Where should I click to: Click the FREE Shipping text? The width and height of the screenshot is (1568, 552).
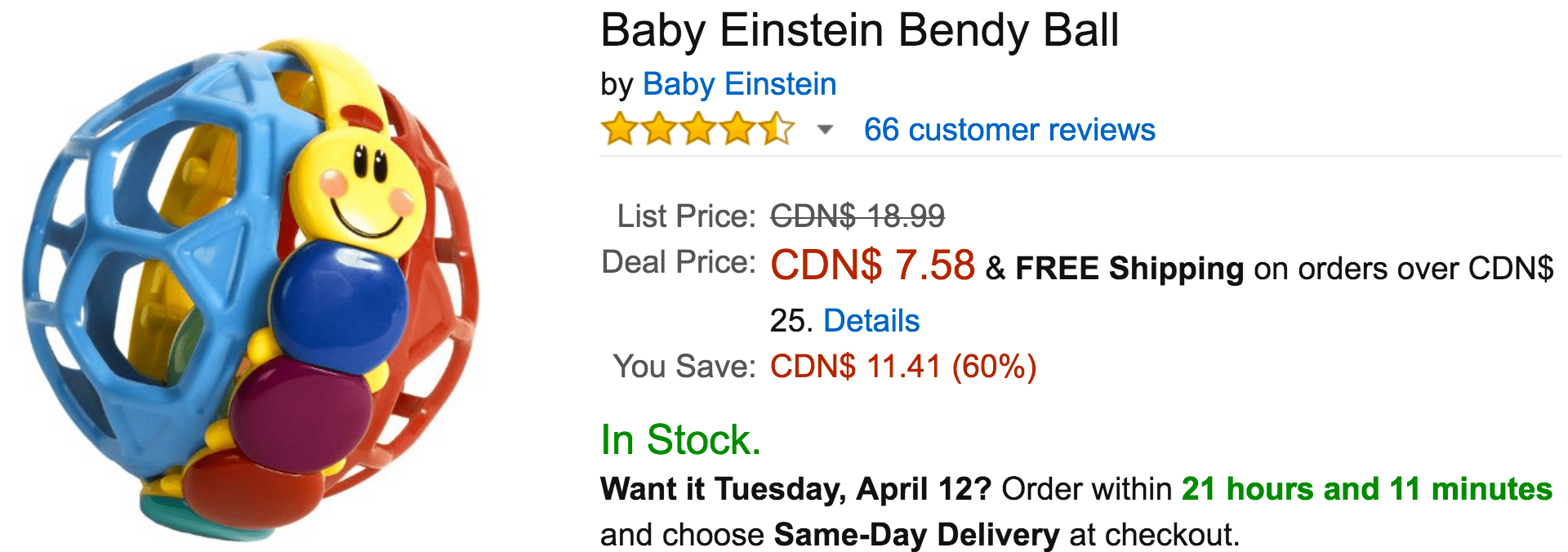coord(1129,269)
